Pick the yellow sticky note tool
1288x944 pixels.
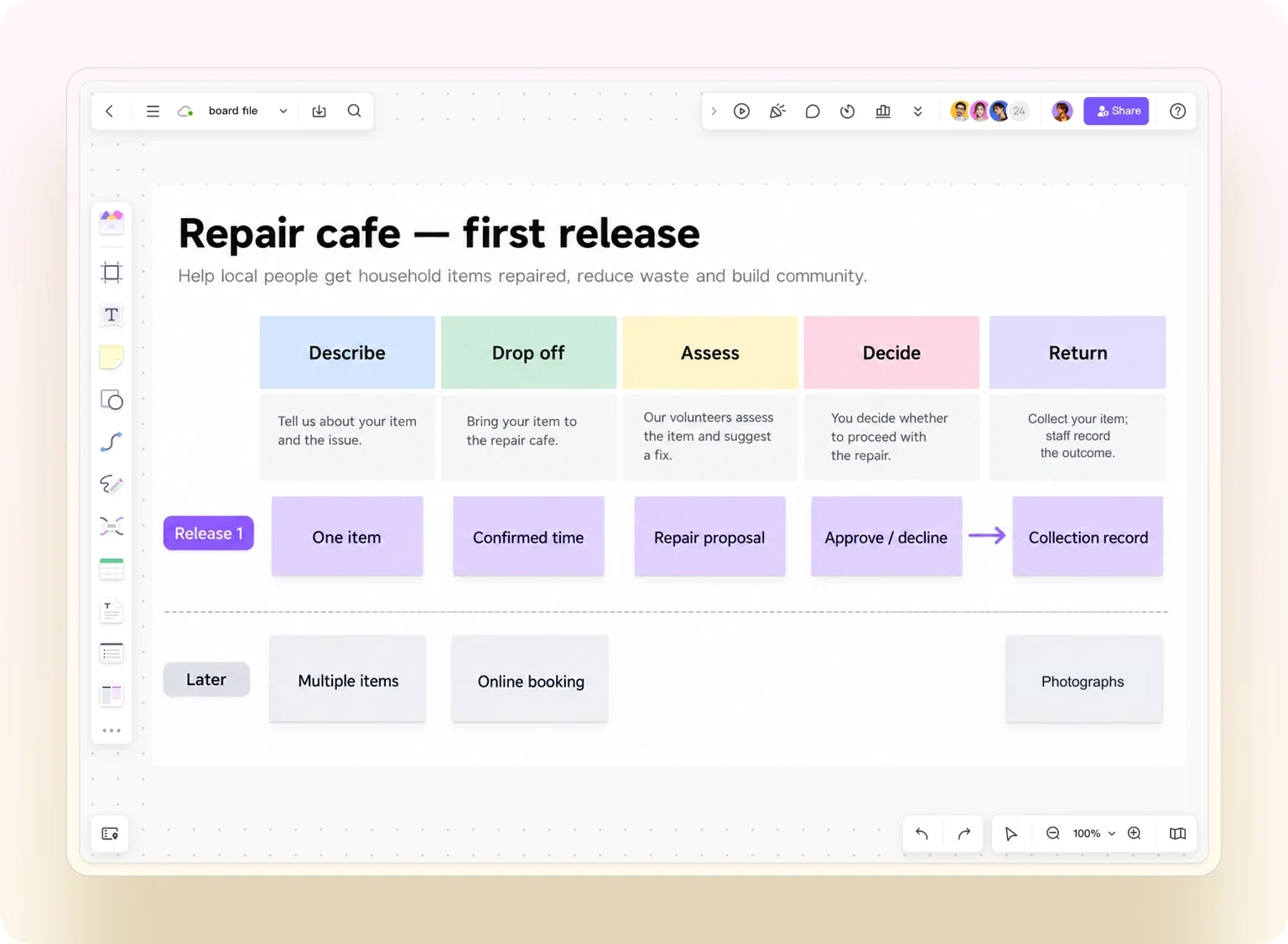112,357
